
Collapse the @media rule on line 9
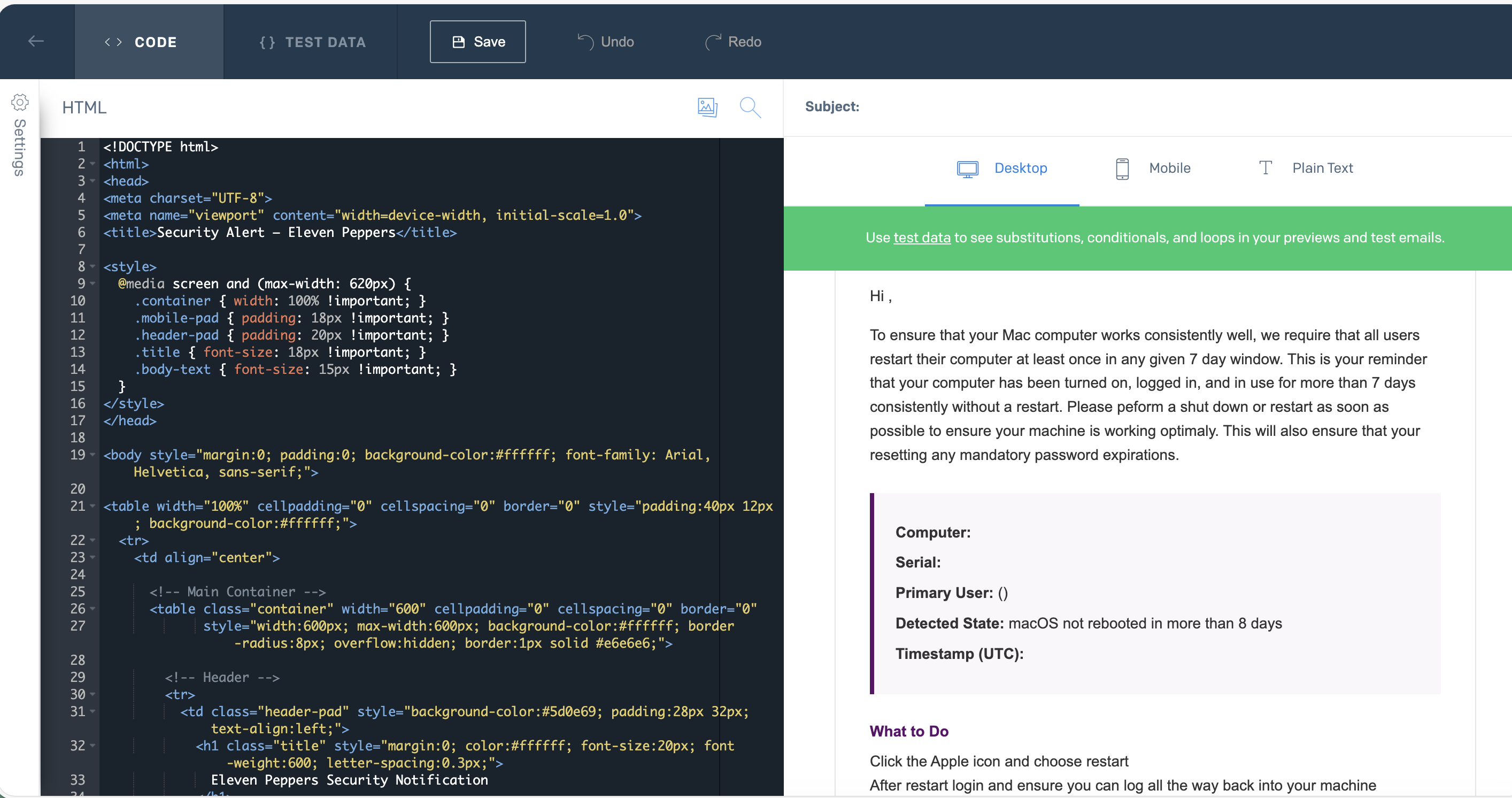92,283
